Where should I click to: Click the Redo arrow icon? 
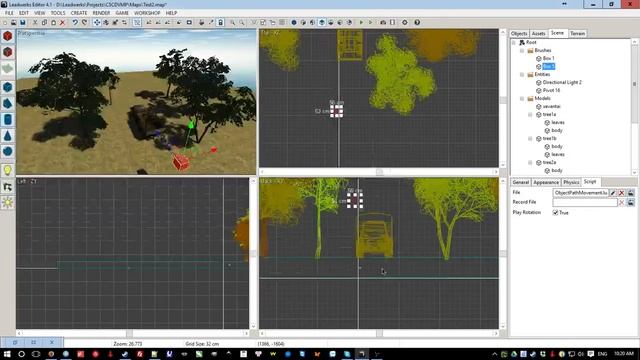[x=84, y=22]
